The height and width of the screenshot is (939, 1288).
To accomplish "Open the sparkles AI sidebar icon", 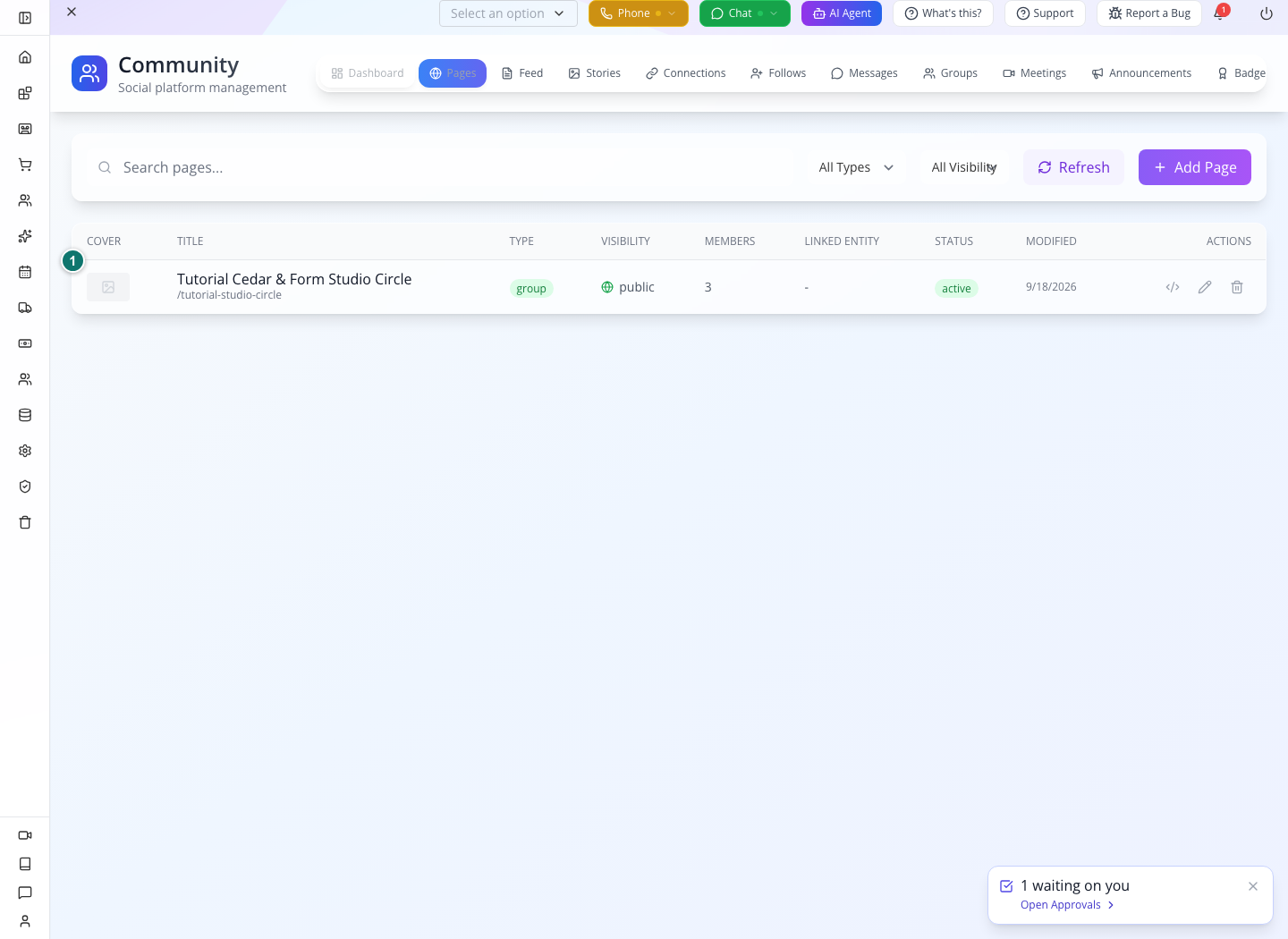I will click(x=25, y=236).
